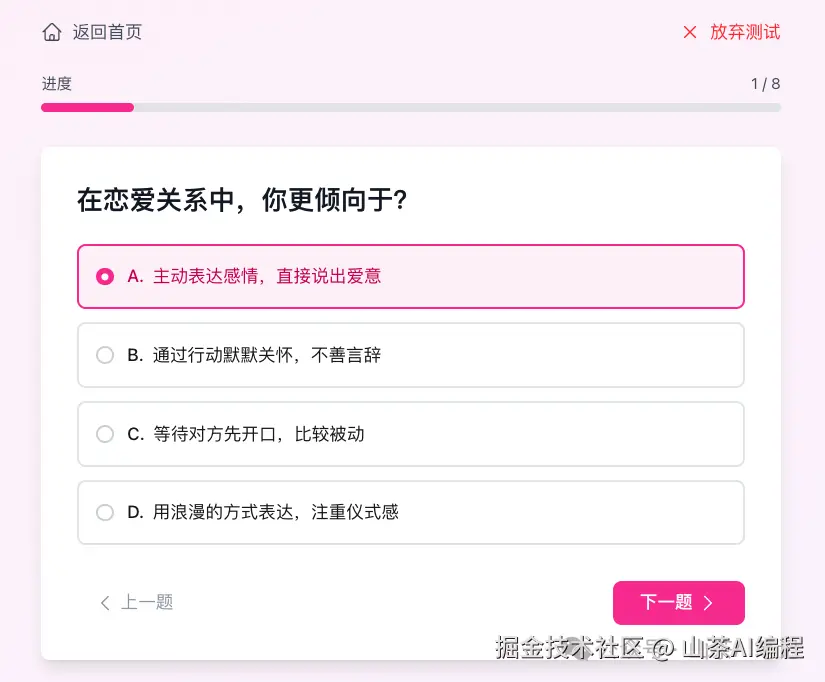This screenshot has height=682, width=825.
Task: Select radio button for option B
Action: point(105,355)
